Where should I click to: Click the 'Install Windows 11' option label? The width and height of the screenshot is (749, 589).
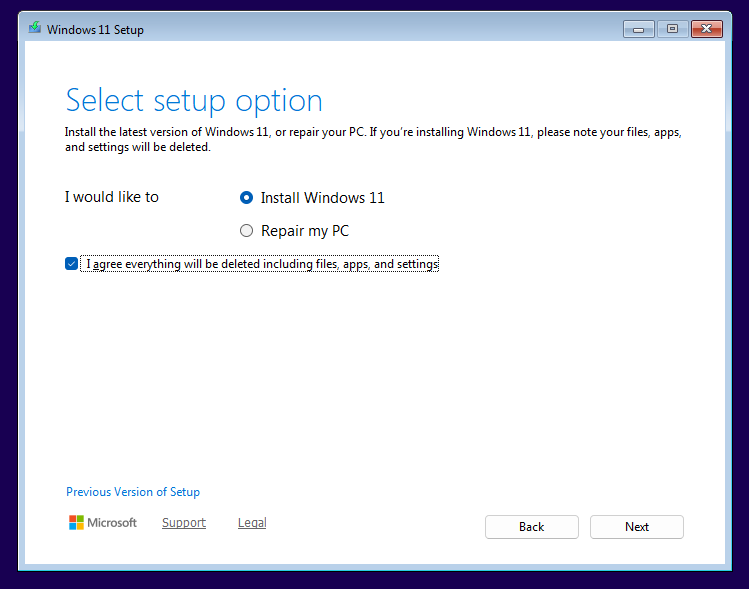point(322,198)
